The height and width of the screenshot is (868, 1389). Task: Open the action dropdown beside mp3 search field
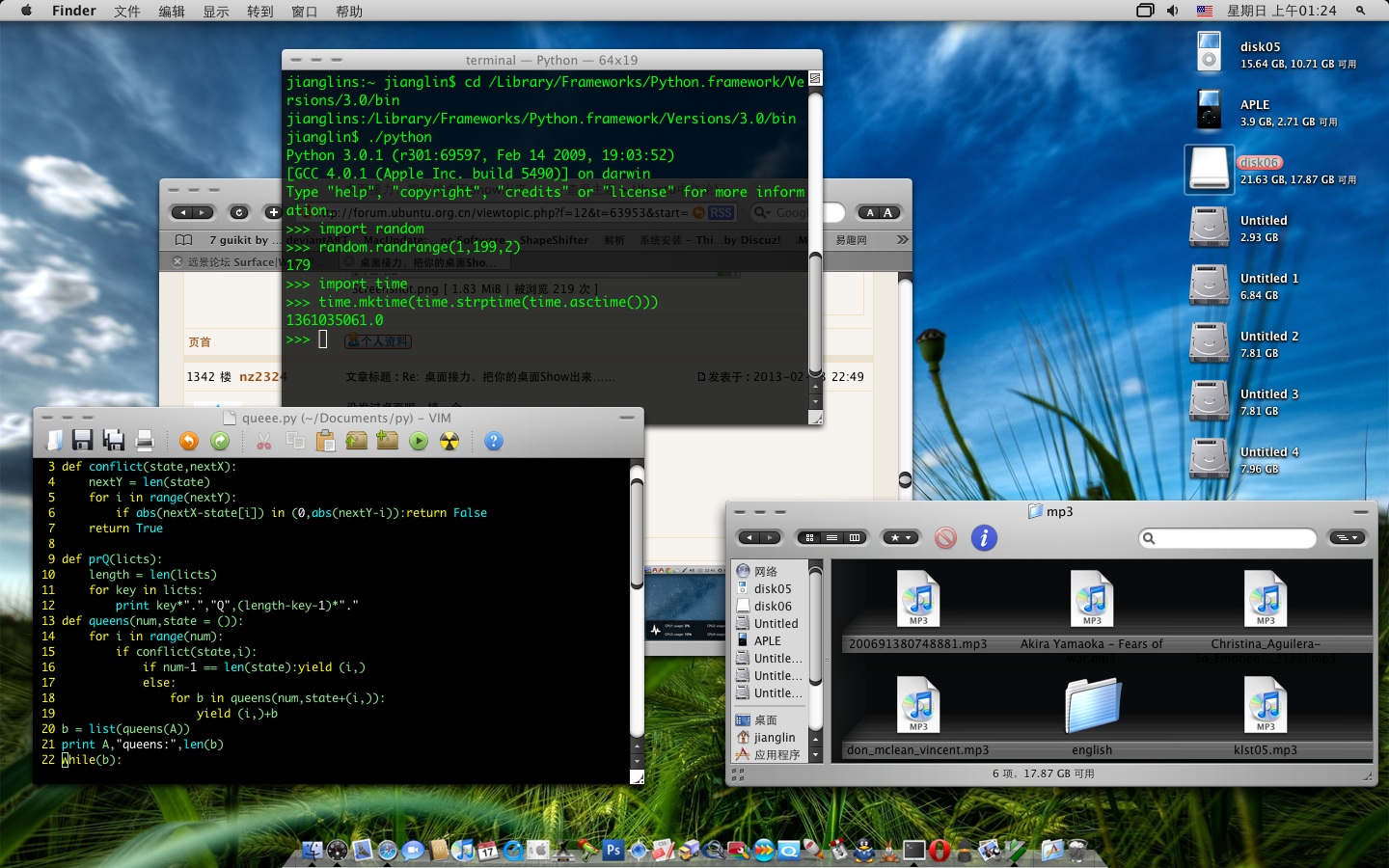tap(1348, 538)
